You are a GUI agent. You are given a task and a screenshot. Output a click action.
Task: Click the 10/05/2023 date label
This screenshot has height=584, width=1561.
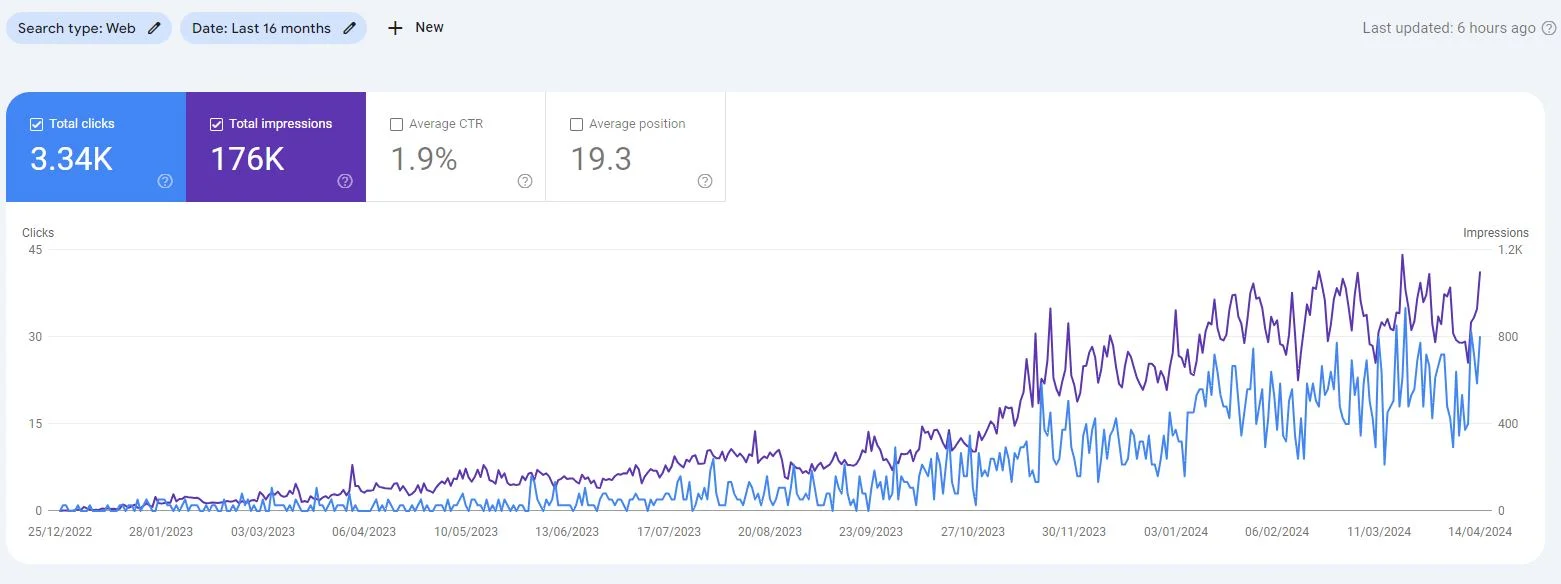click(466, 532)
